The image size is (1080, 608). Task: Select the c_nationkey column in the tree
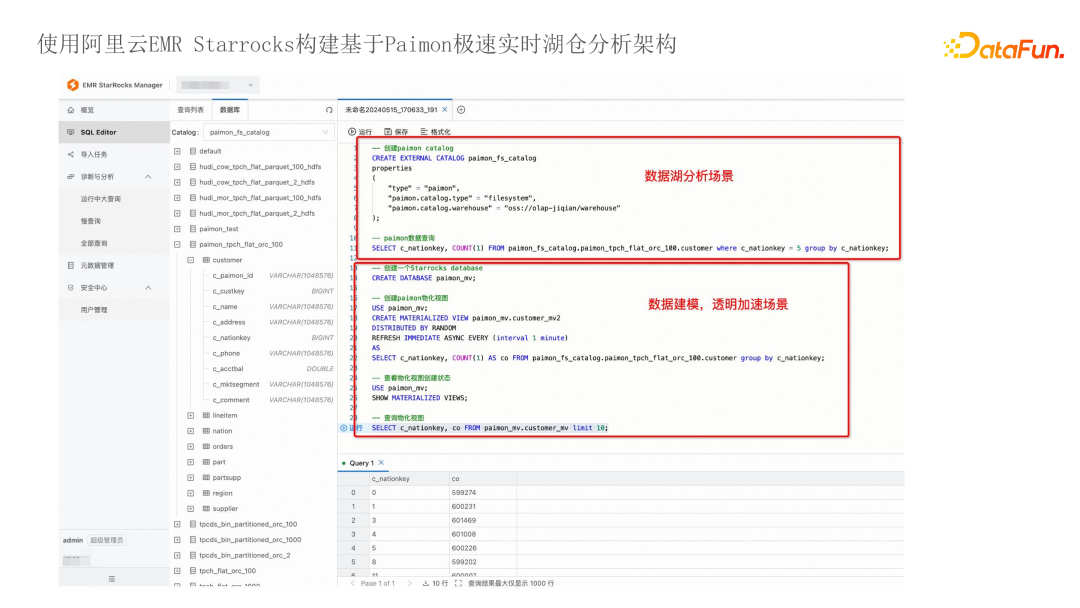(231, 338)
